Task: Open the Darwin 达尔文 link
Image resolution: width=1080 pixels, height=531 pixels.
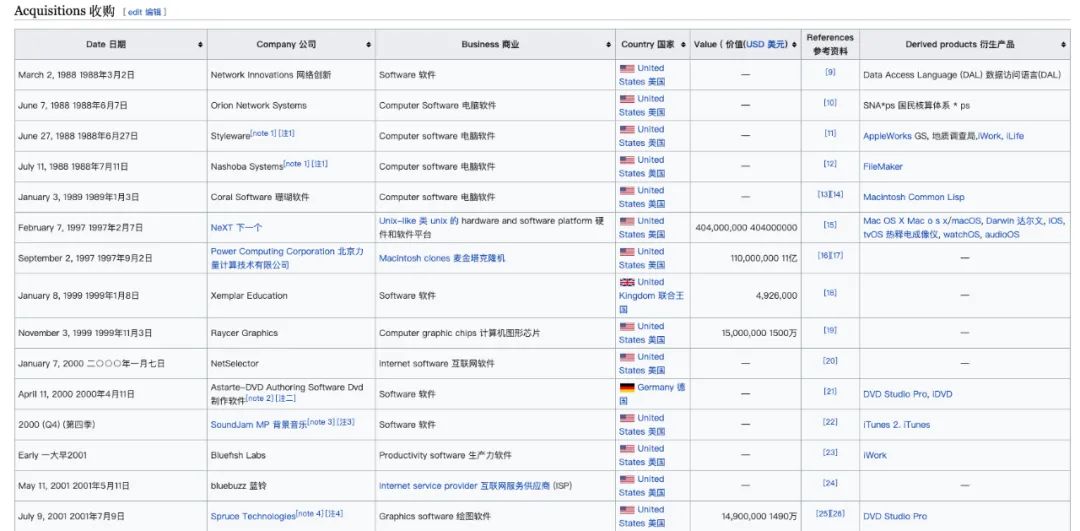Action: (1013, 221)
